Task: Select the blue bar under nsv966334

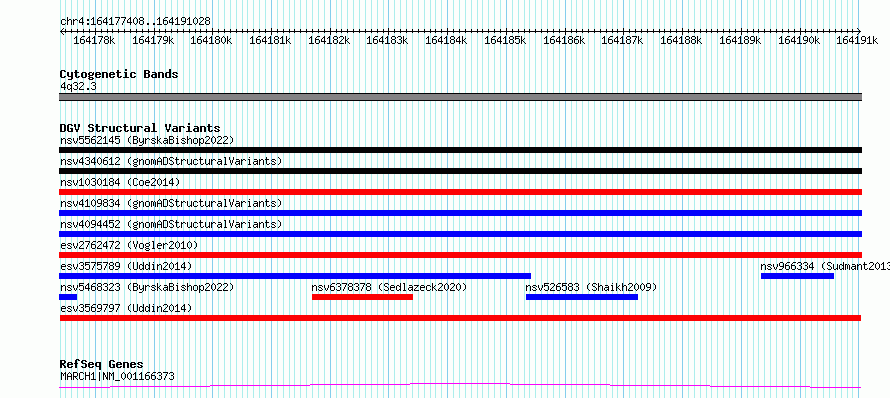Action: [x=797, y=276]
